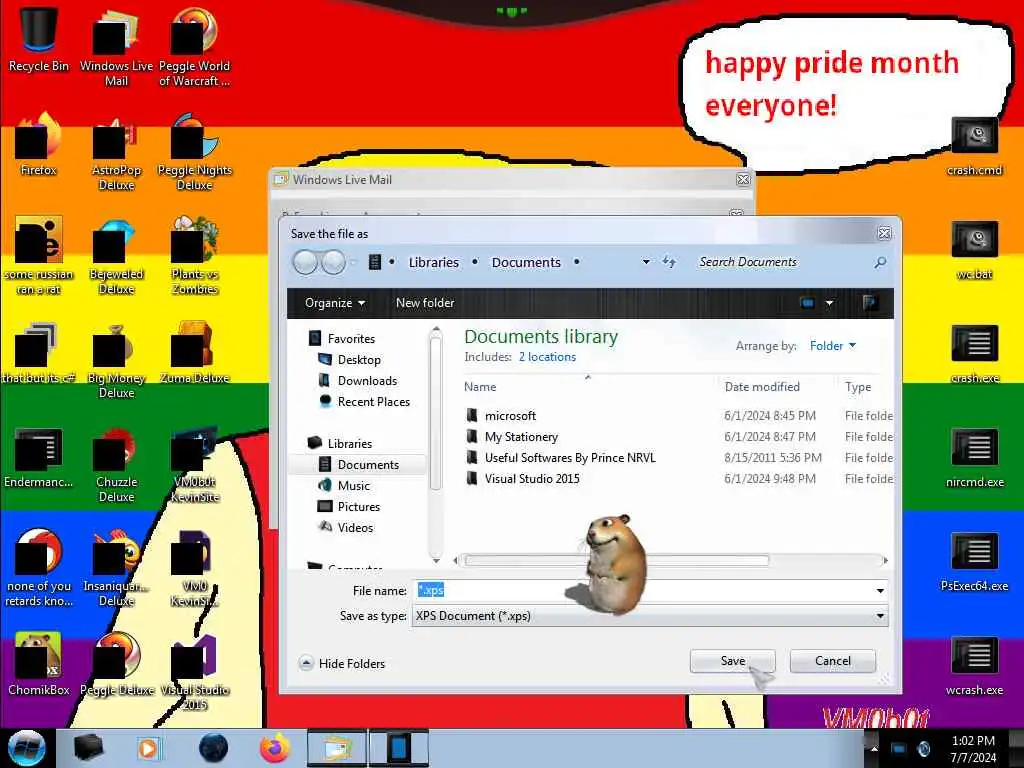The image size is (1024, 768).
Task: Select Music library in navigation pane
Action: coord(344,485)
